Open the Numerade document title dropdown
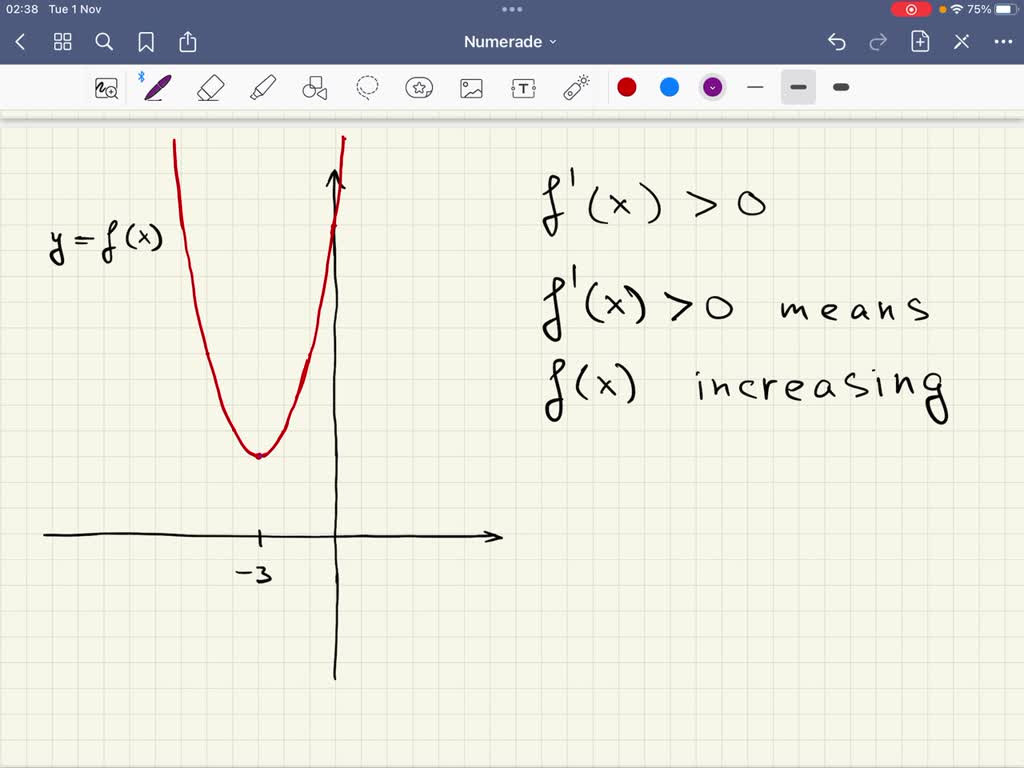The image size is (1024, 768). point(509,42)
